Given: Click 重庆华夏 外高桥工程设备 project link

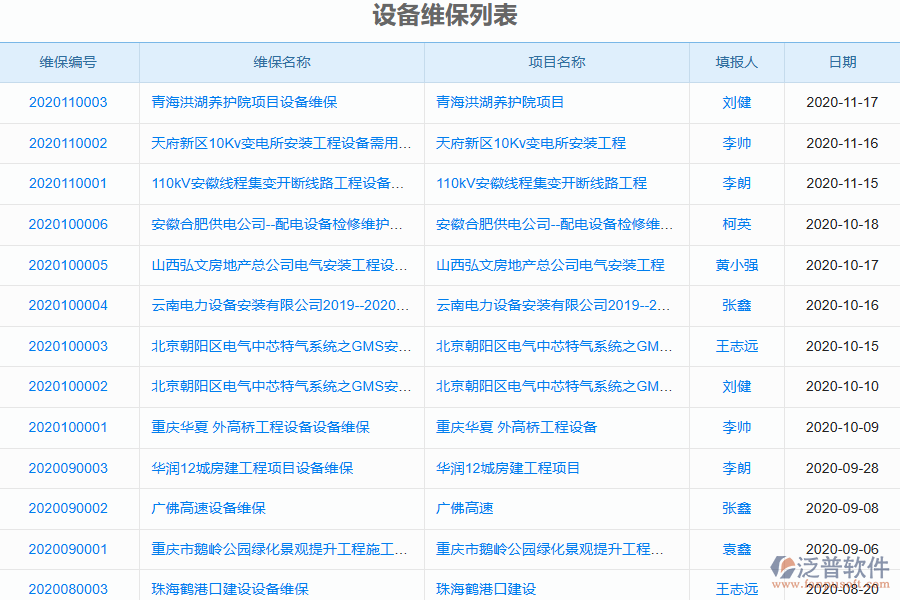Looking at the screenshot, I should [516, 427].
